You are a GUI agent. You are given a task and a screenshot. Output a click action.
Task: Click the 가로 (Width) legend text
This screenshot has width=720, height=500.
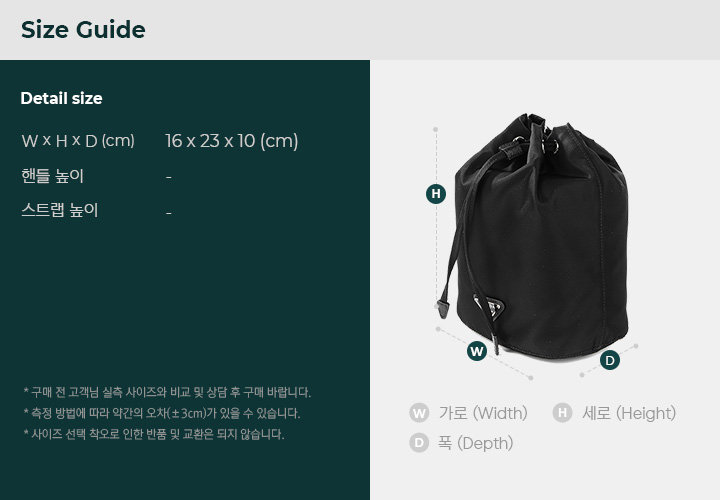(x=483, y=413)
